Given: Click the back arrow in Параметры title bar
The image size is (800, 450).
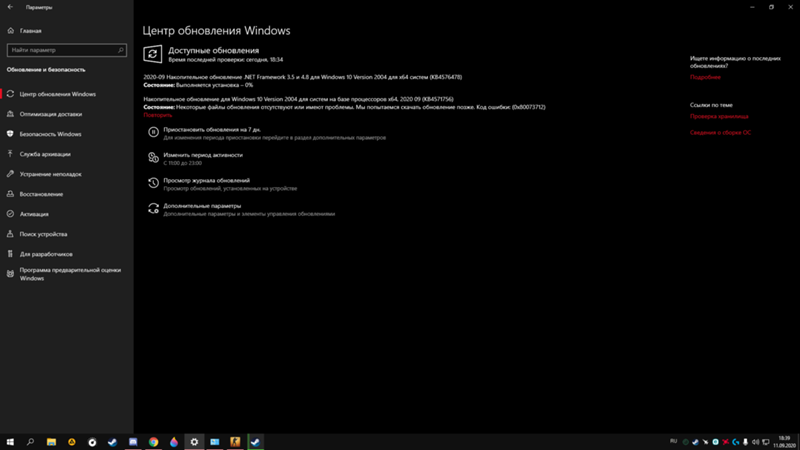Looking at the screenshot, I should click(10, 7).
